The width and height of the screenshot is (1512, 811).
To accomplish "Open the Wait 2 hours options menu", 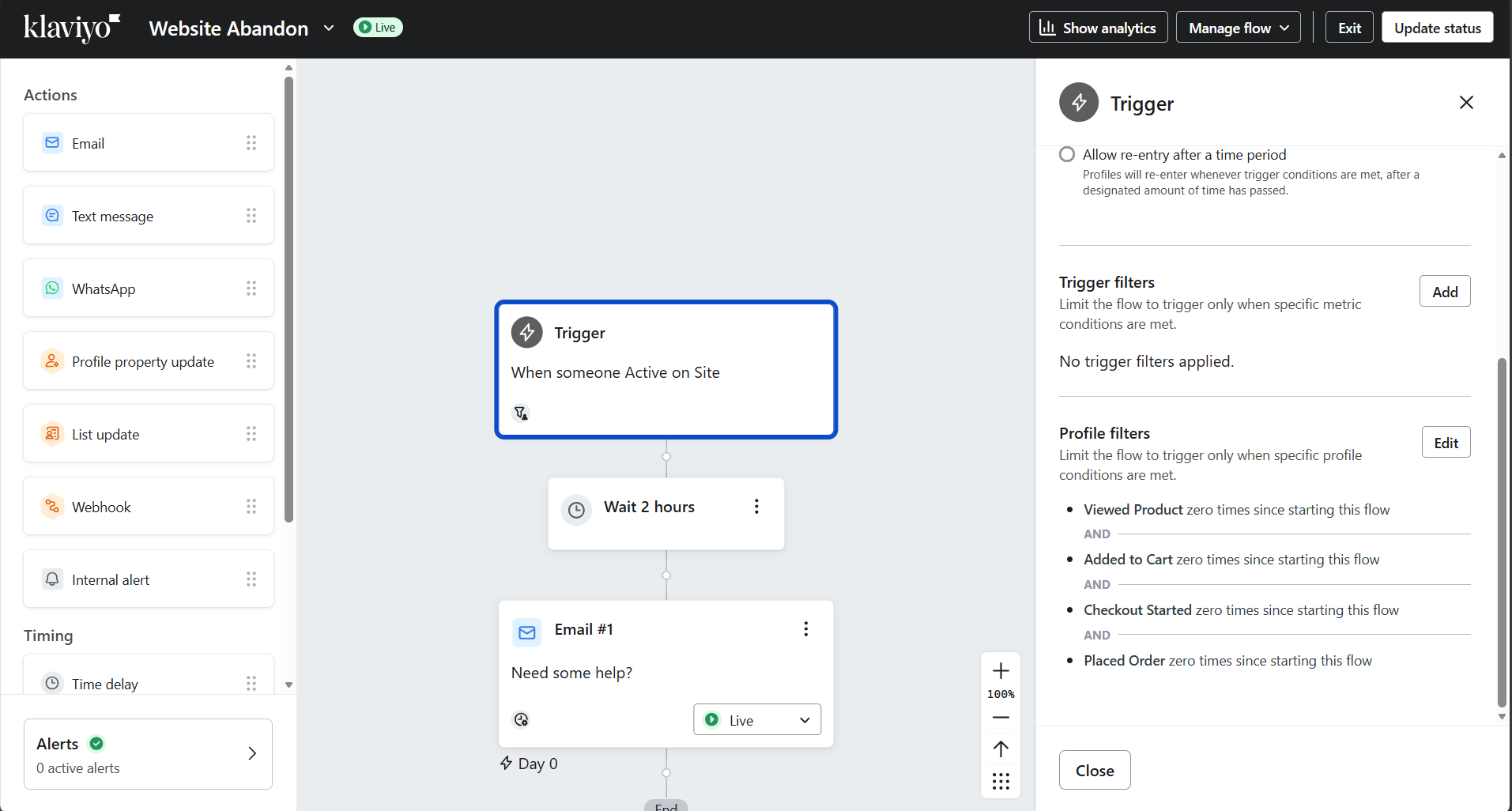I will (x=756, y=507).
